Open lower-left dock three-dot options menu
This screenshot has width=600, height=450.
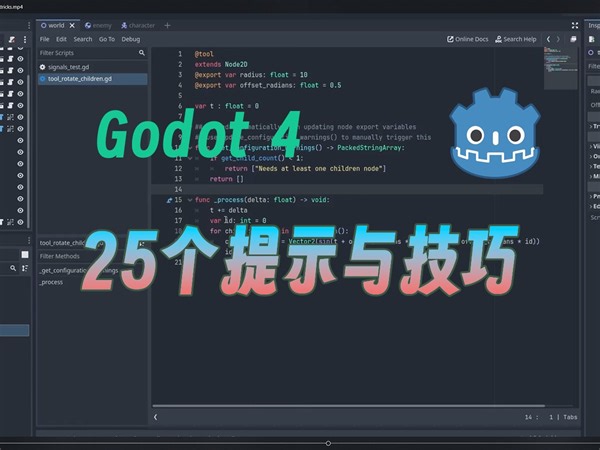pos(29,240)
